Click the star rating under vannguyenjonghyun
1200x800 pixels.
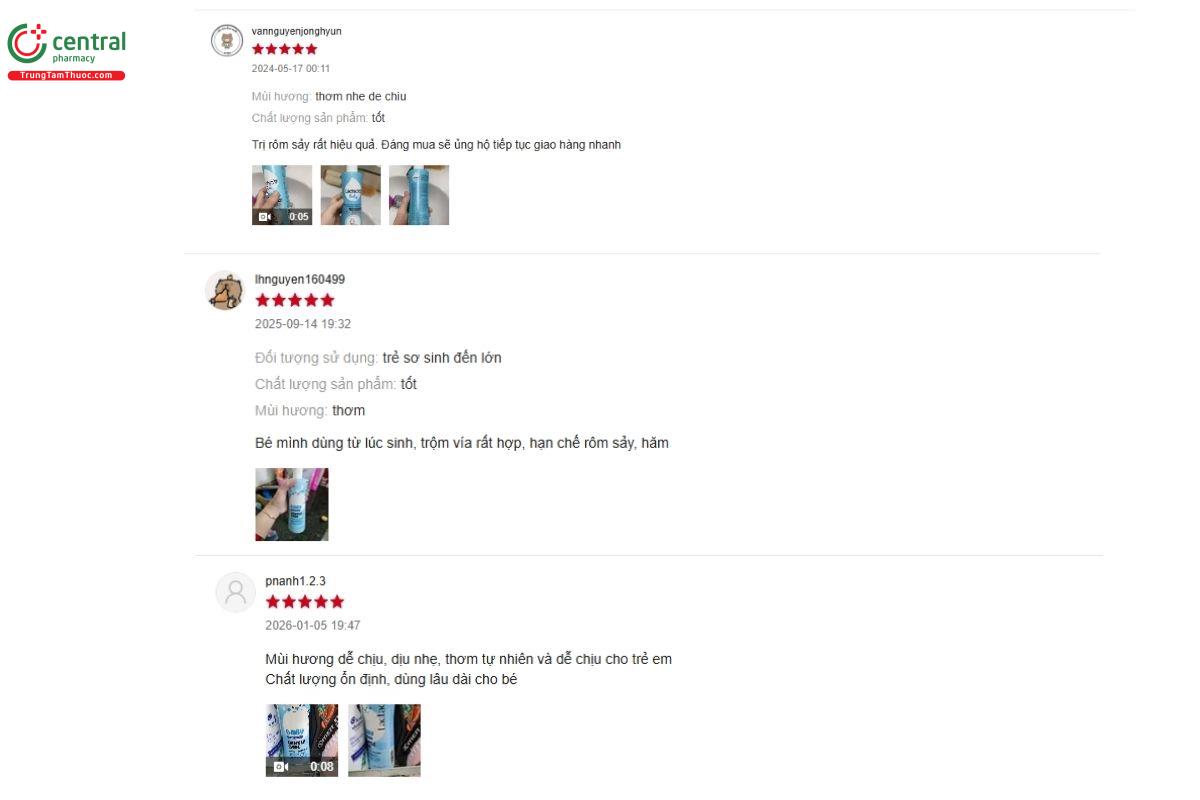(285, 49)
